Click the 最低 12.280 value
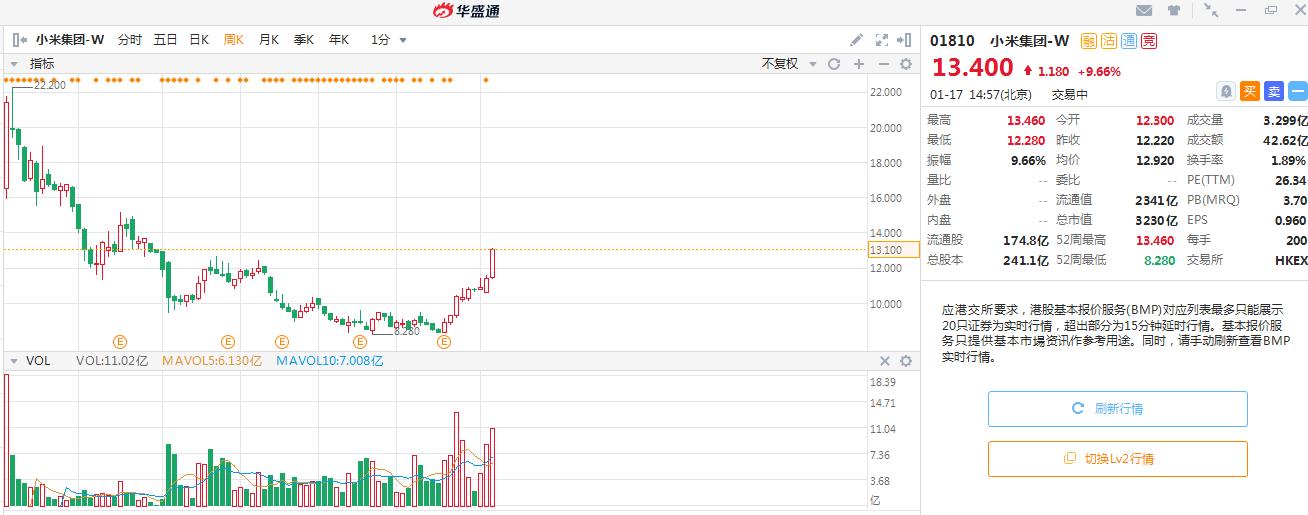The width and height of the screenshot is (1308, 515). [1025, 140]
